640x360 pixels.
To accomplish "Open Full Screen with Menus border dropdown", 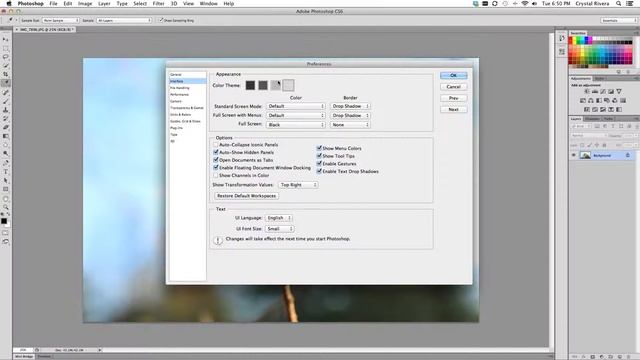I will coord(350,116).
